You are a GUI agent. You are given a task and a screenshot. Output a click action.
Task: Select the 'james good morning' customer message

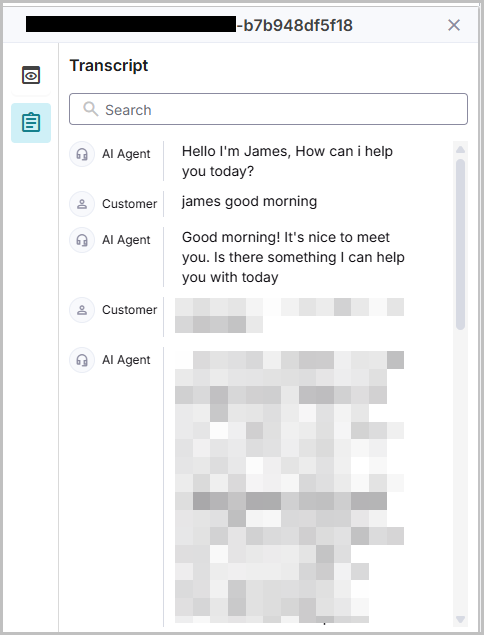(x=249, y=201)
